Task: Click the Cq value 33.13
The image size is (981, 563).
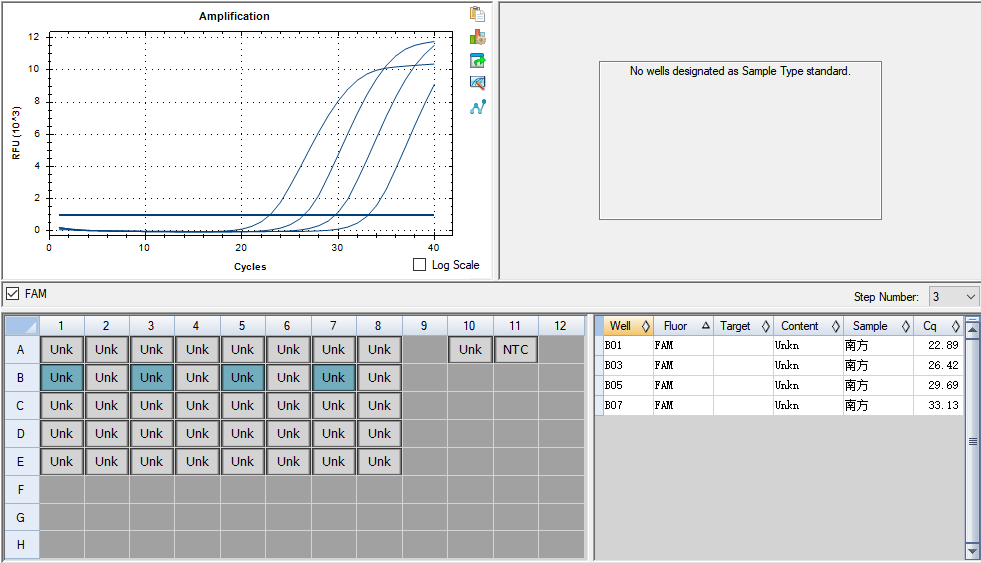Action: click(x=943, y=405)
